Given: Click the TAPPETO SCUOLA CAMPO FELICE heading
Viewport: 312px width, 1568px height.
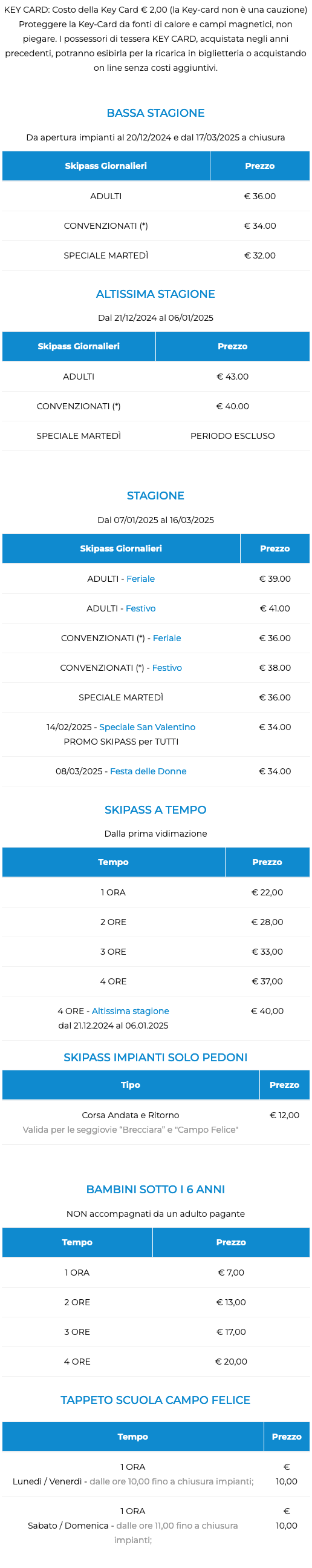Looking at the screenshot, I should [x=155, y=1400].
